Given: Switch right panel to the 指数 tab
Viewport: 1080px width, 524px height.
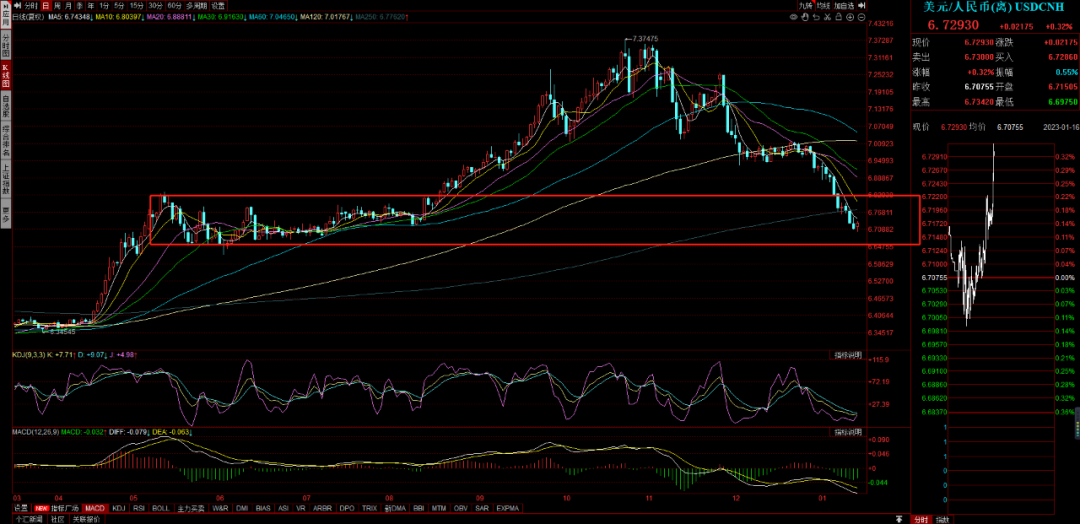Looking at the screenshot, I should 942,519.
